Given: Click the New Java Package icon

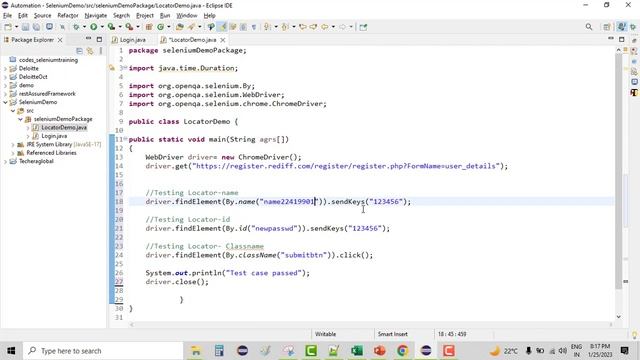Looking at the screenshot, I should click(149, 27).
